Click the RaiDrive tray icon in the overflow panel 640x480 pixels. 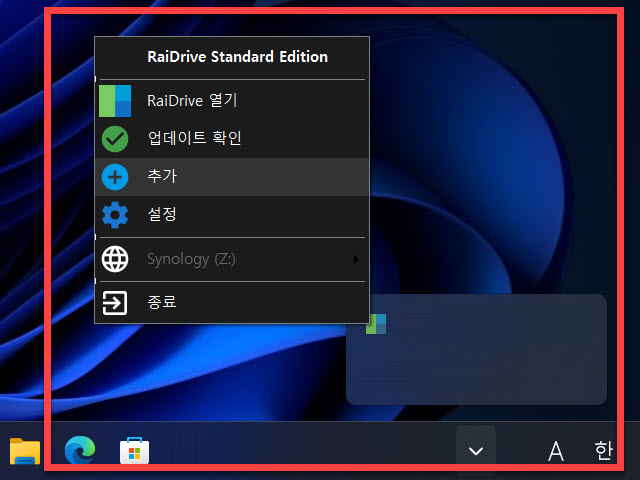click(x=376, y=324)
